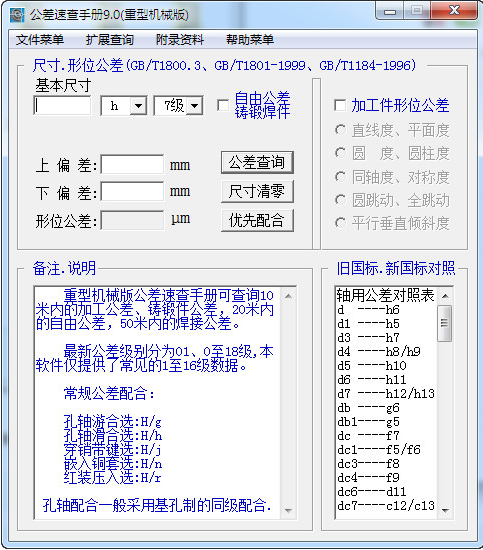Viewport: 483px width, 550px height.
Task: Click down arrow of 对照表 list scrollbar
Action: point(445,510)
